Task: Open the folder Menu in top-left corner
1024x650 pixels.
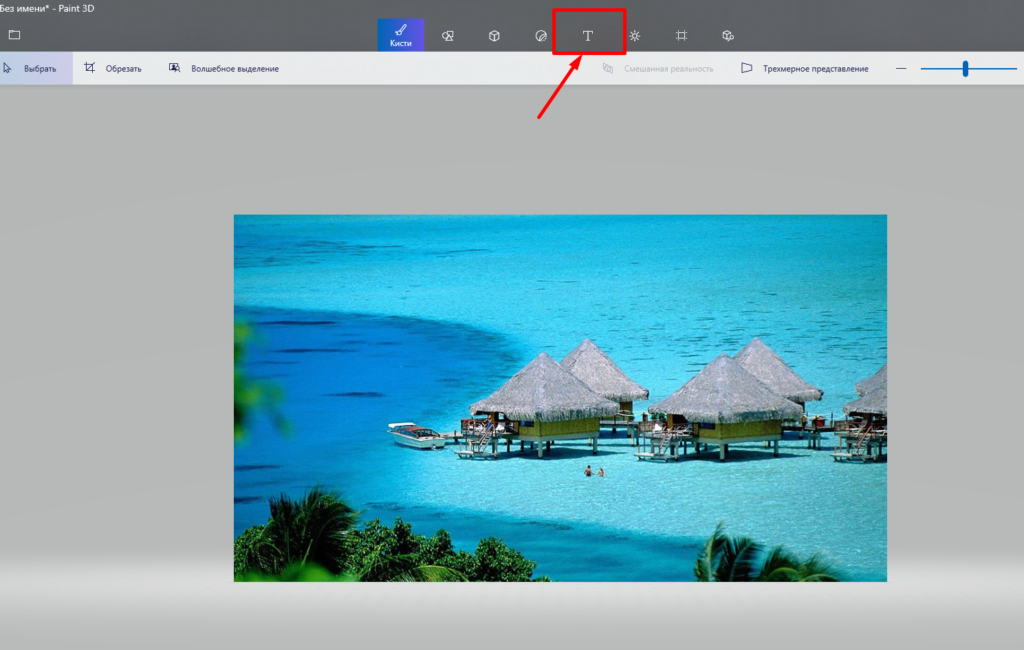Action: 14,33
